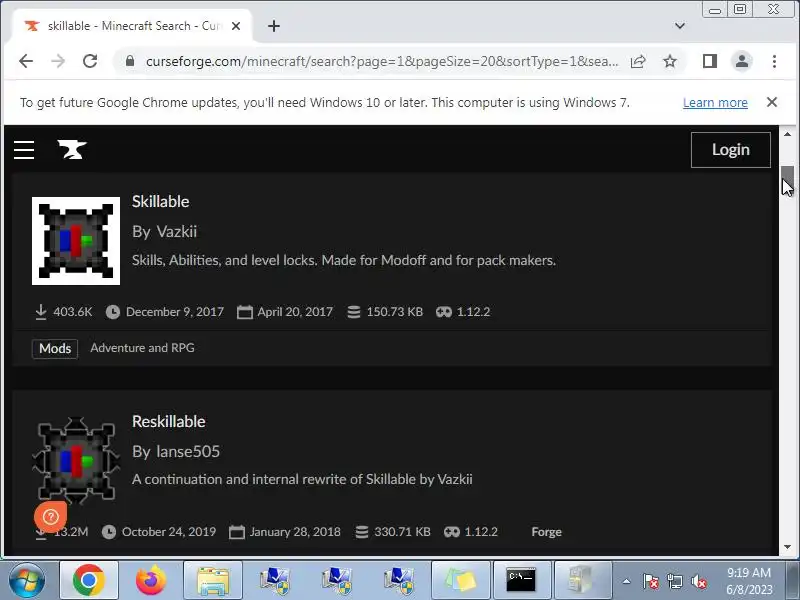Click Skillable file size icon
800x600 pixels.
[x=354, y=312]
